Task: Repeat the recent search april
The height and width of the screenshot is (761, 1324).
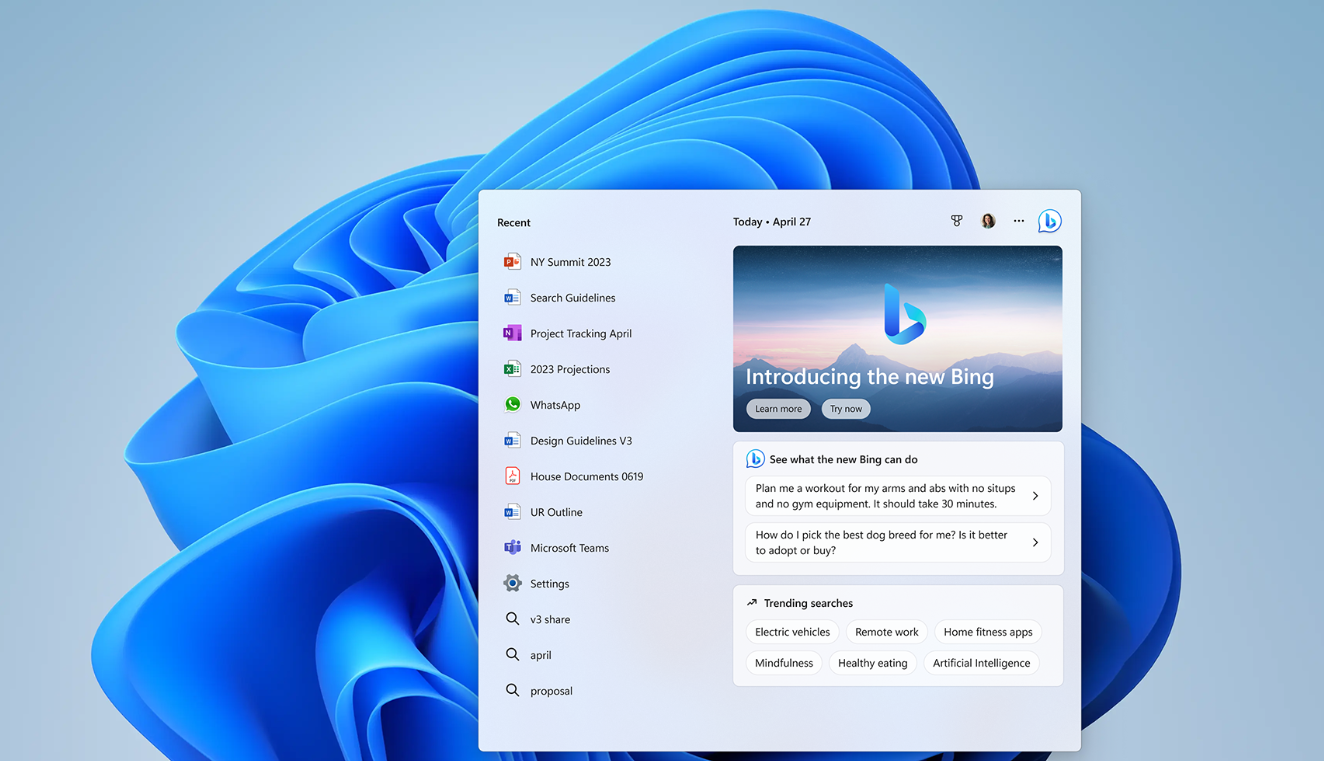Action: (x=541, y=655)
